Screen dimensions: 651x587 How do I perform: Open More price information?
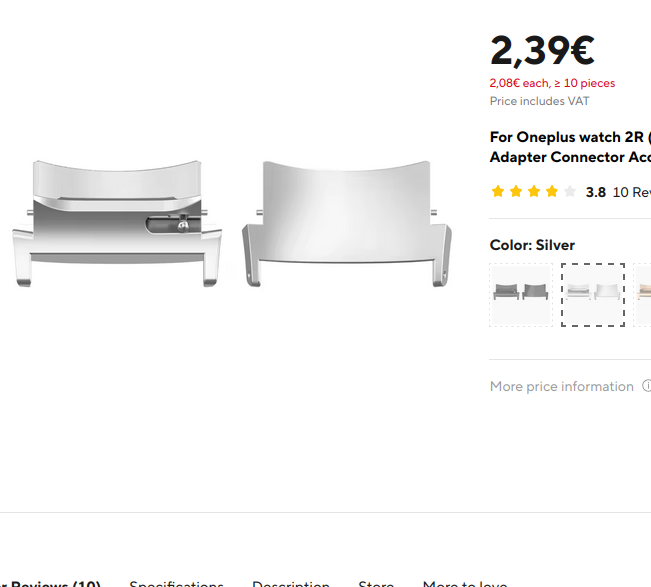(562, 386)
